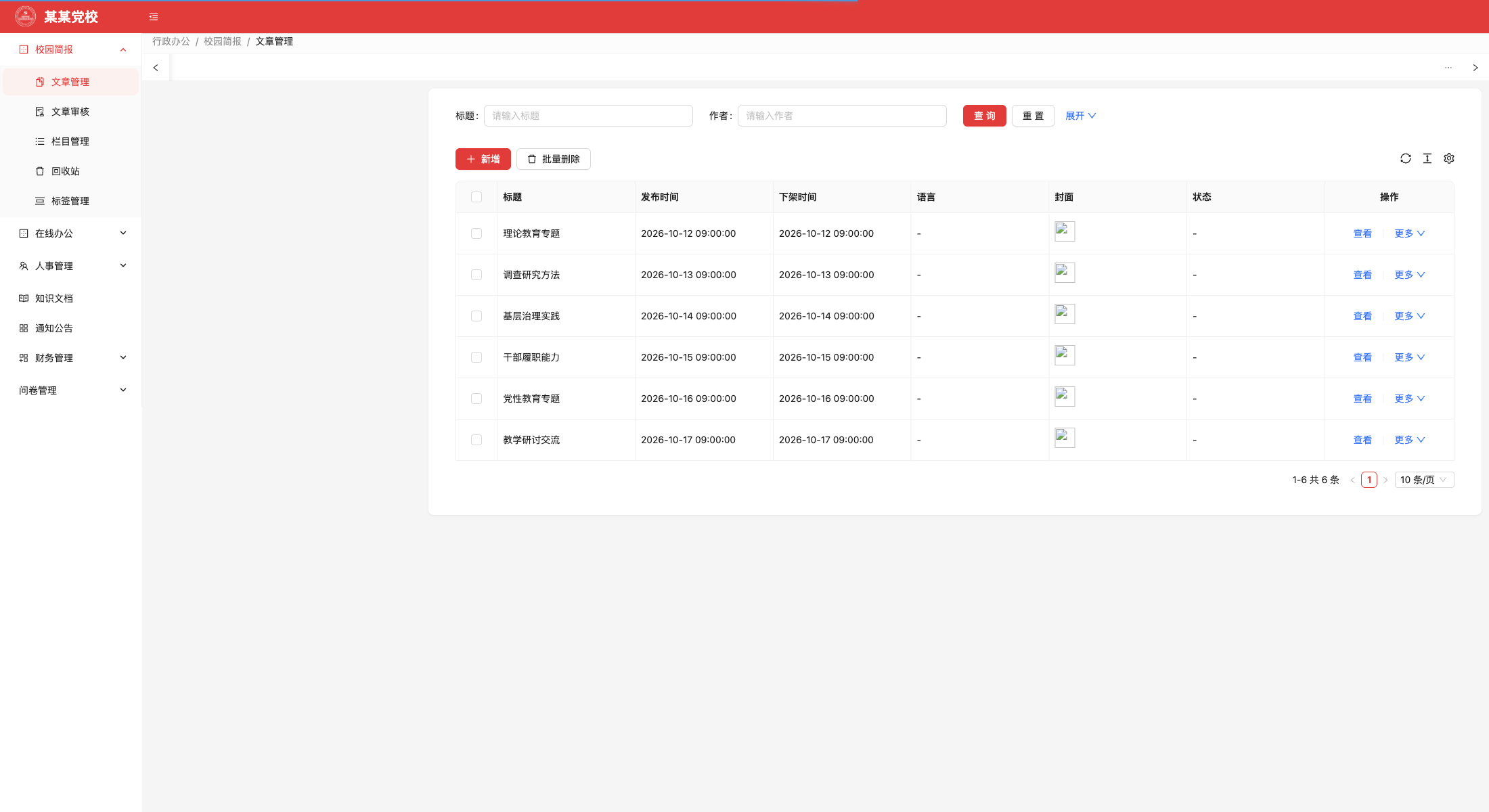This screenshot has width=1489, height=812.
Task: Click page number 1 in pagination
Action: 1369,480
